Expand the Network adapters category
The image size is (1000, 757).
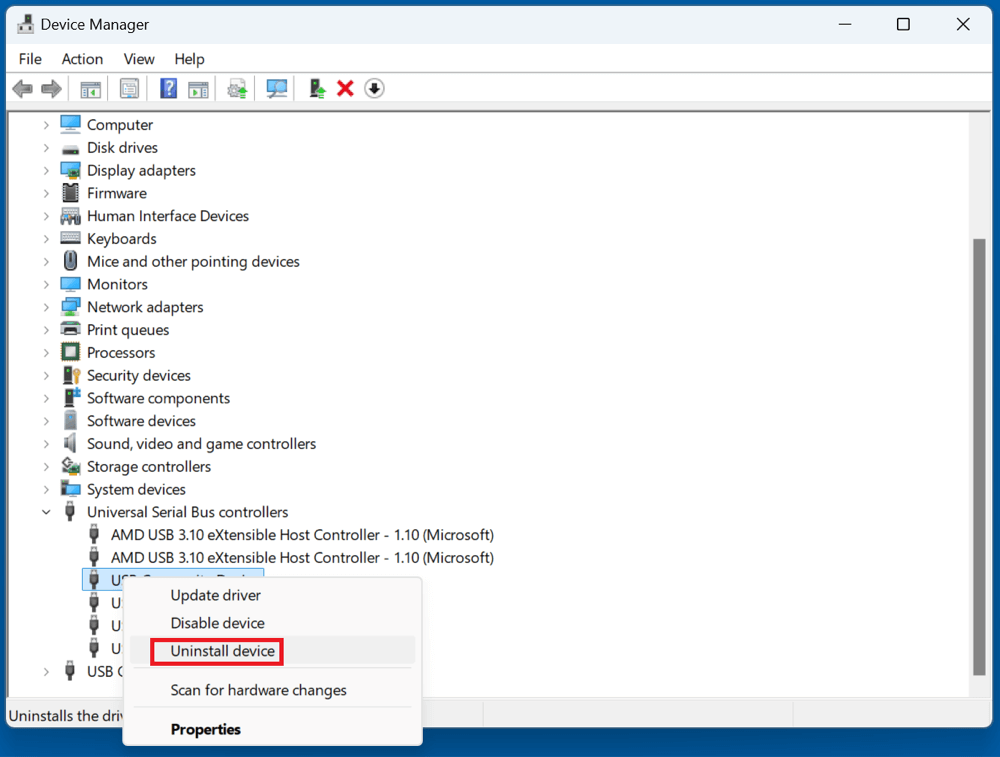[x=46, y=306]
